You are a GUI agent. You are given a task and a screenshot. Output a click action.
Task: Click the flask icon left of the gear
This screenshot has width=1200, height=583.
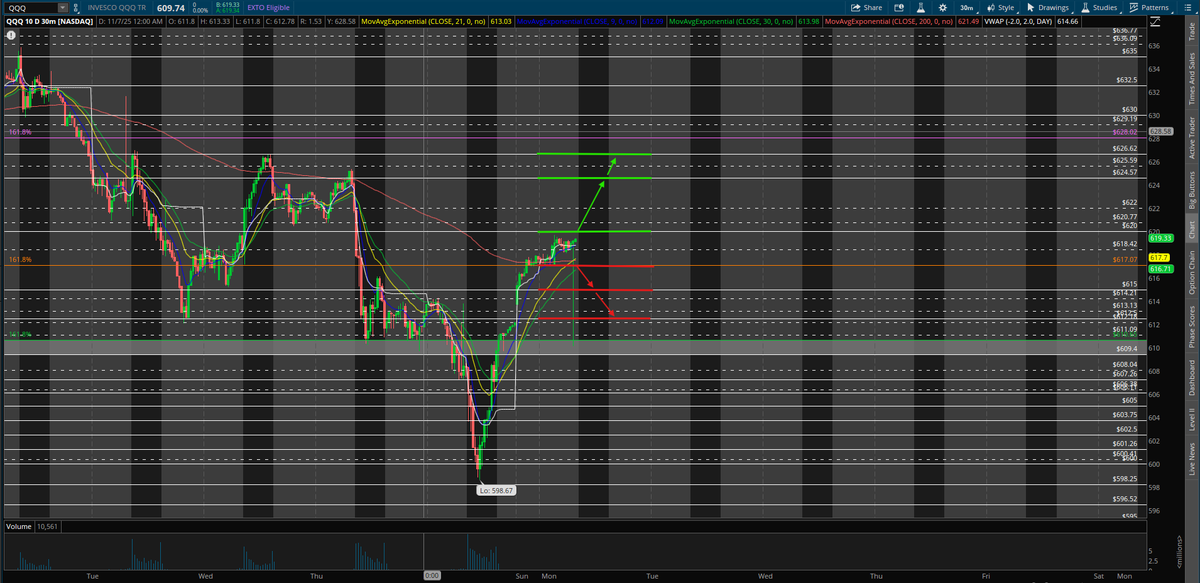click(x=920, y=7)
